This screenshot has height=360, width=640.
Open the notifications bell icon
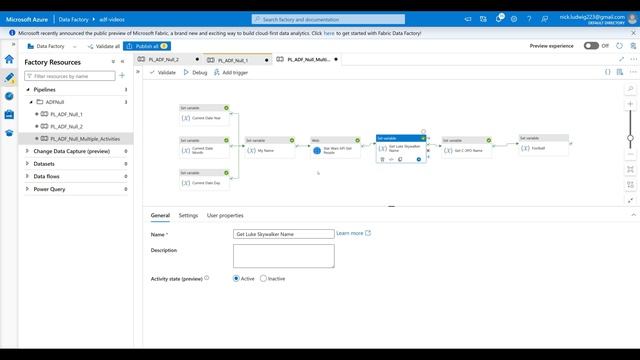[499, 19]
